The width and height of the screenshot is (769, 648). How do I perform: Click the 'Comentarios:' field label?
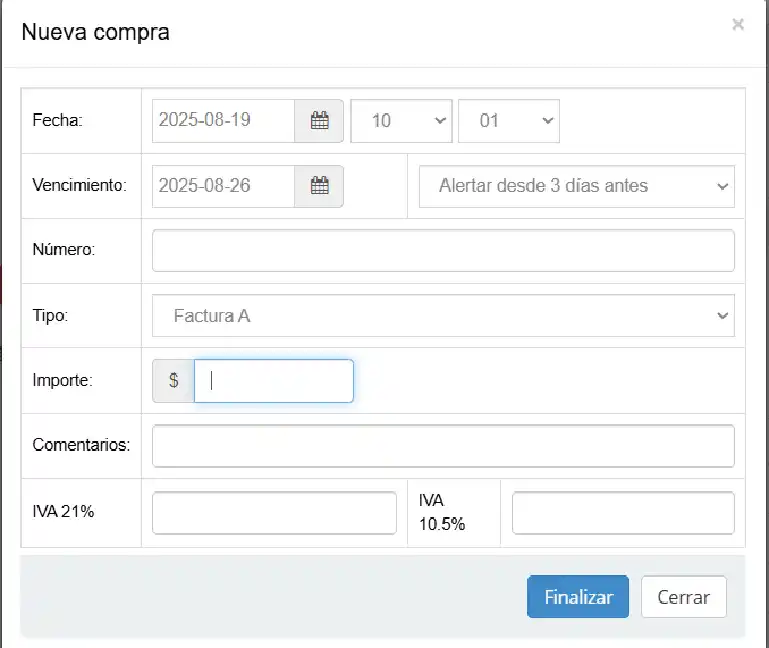[81, 445]
